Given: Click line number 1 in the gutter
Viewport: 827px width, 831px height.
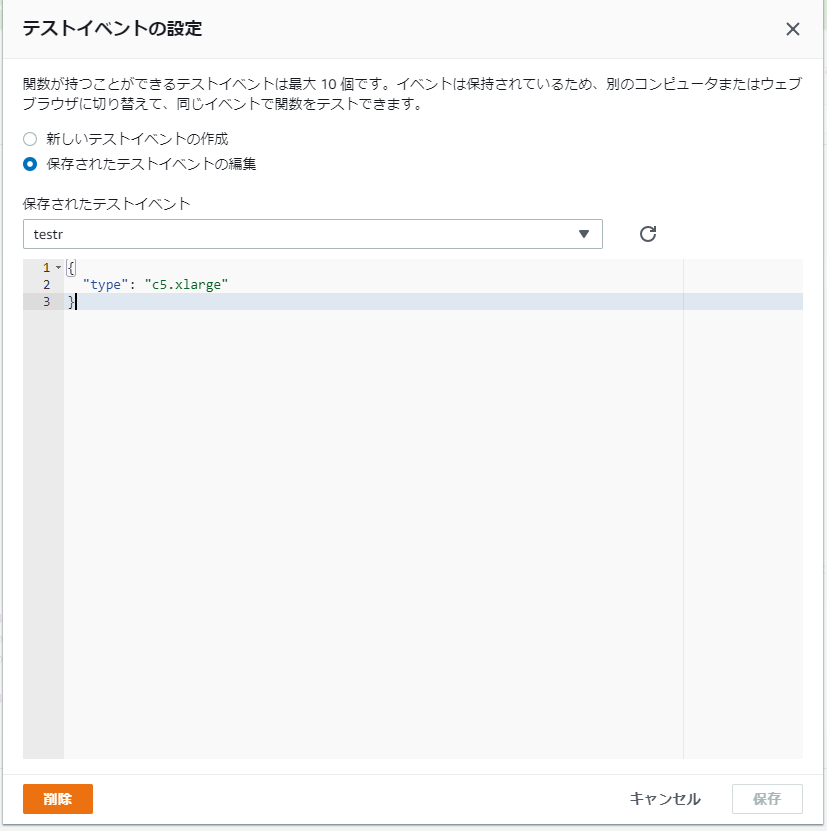Looking at the screenshot, I should (x=44, y=267).
